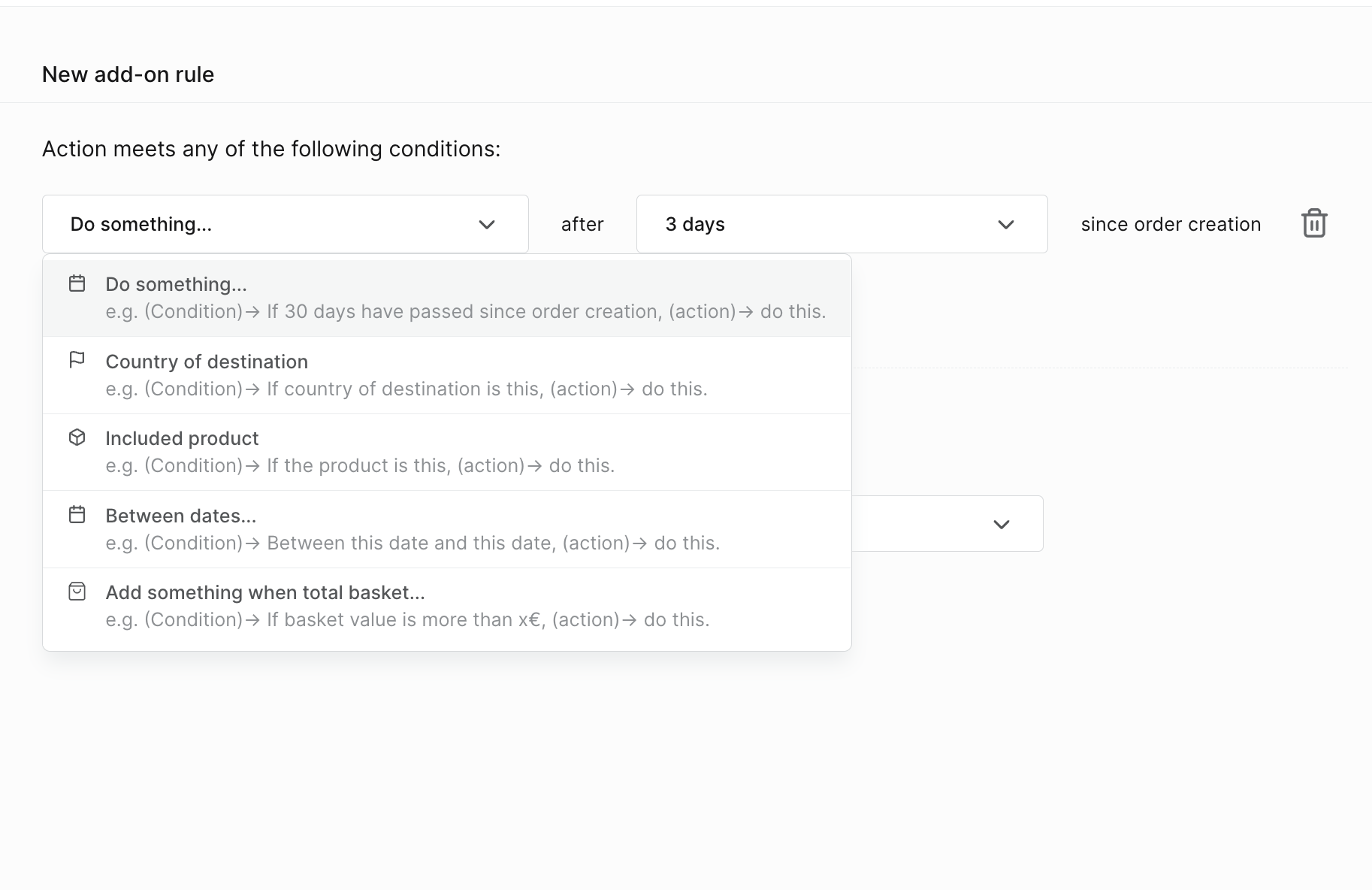Viewport: 1372px width, 890px height.
Task: Click the shopping bag icon for total basket
Action: pos(77,592)
